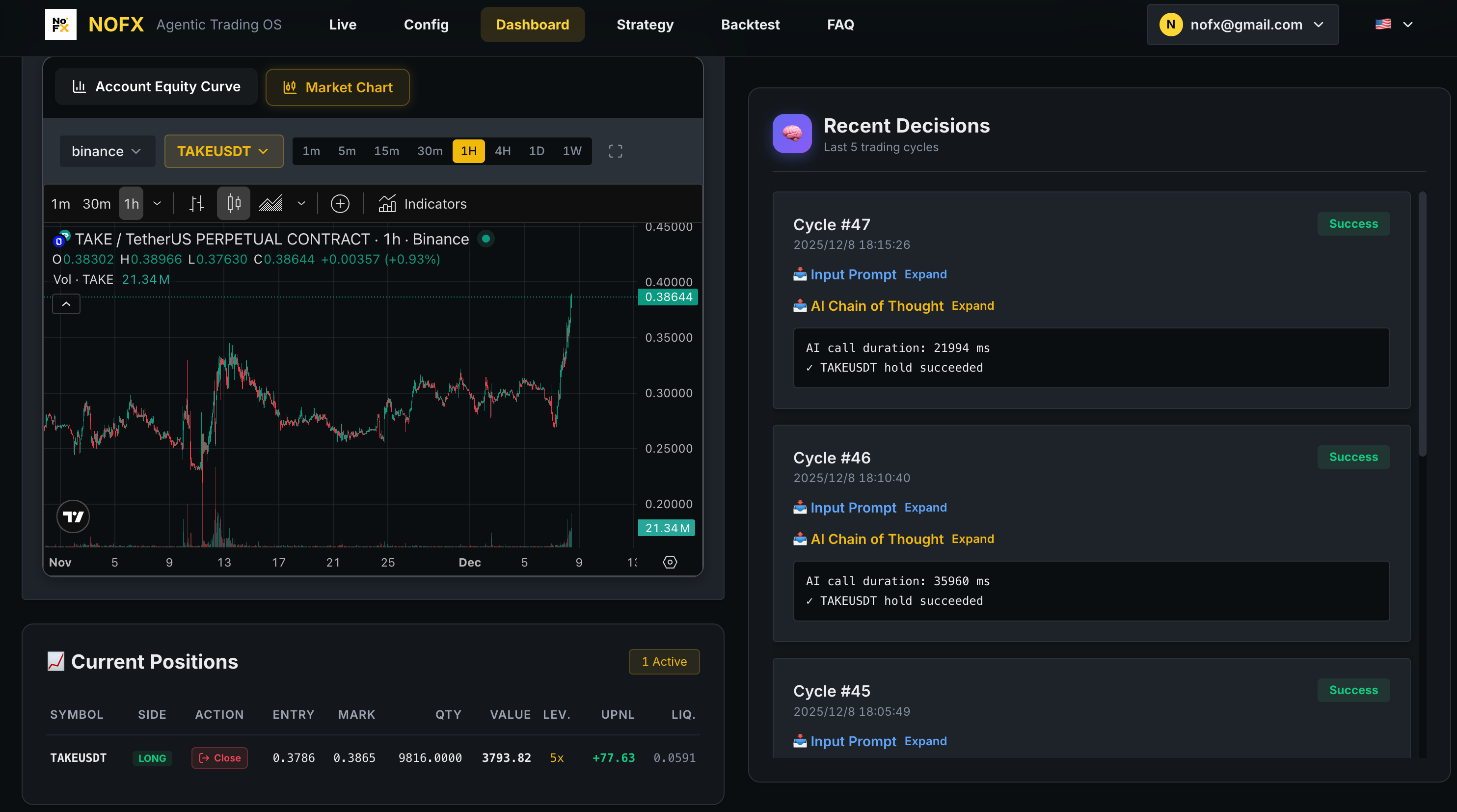Click the yellow N user avatar
This screenshot has height=812, width=1457.
coord(1170,25)
